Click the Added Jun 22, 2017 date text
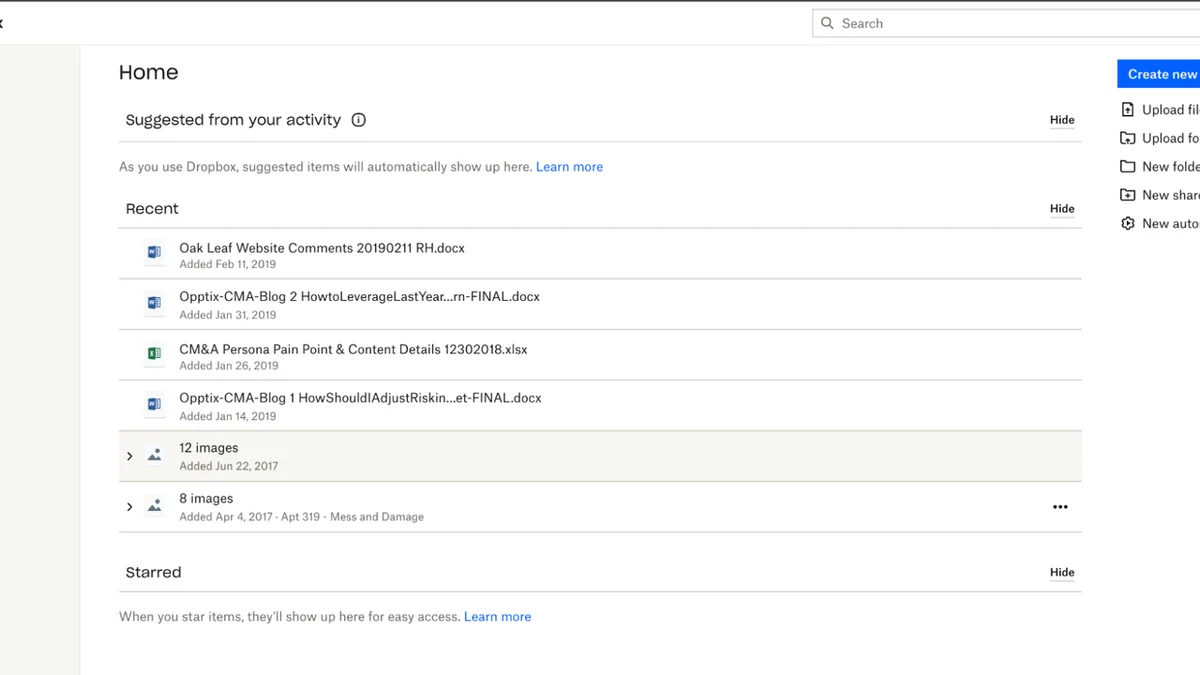1200x675 pixels. point(229,466)
